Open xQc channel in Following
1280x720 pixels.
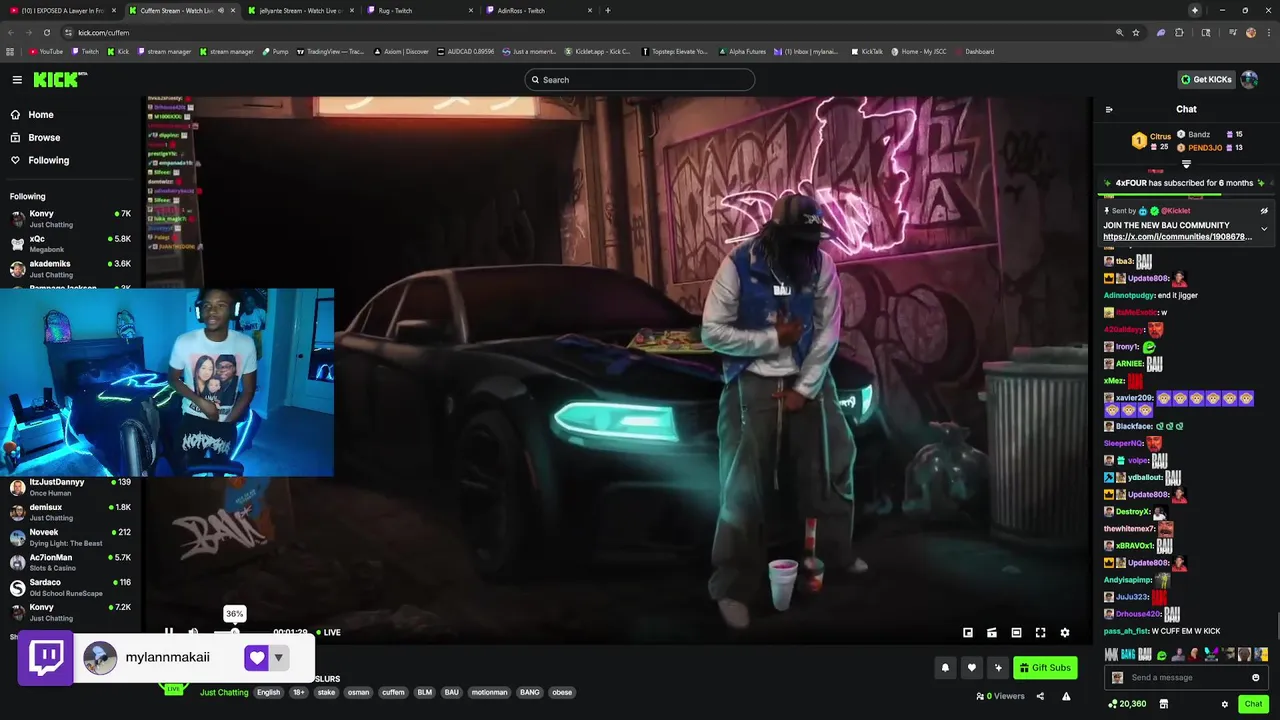click(70, 244)
